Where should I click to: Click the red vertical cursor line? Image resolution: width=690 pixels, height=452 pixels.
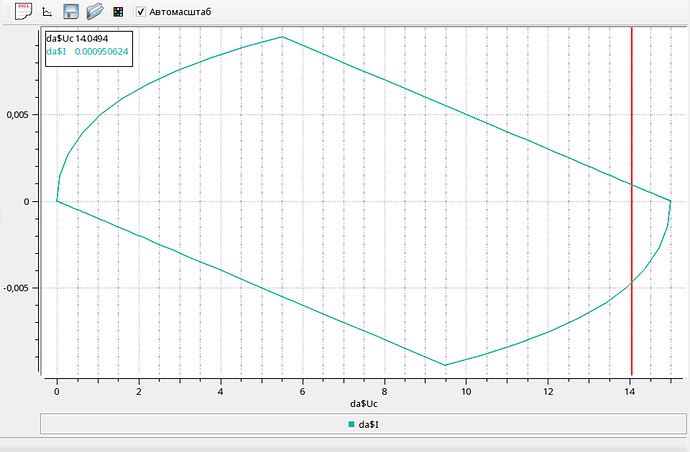[x=631, y=201]
